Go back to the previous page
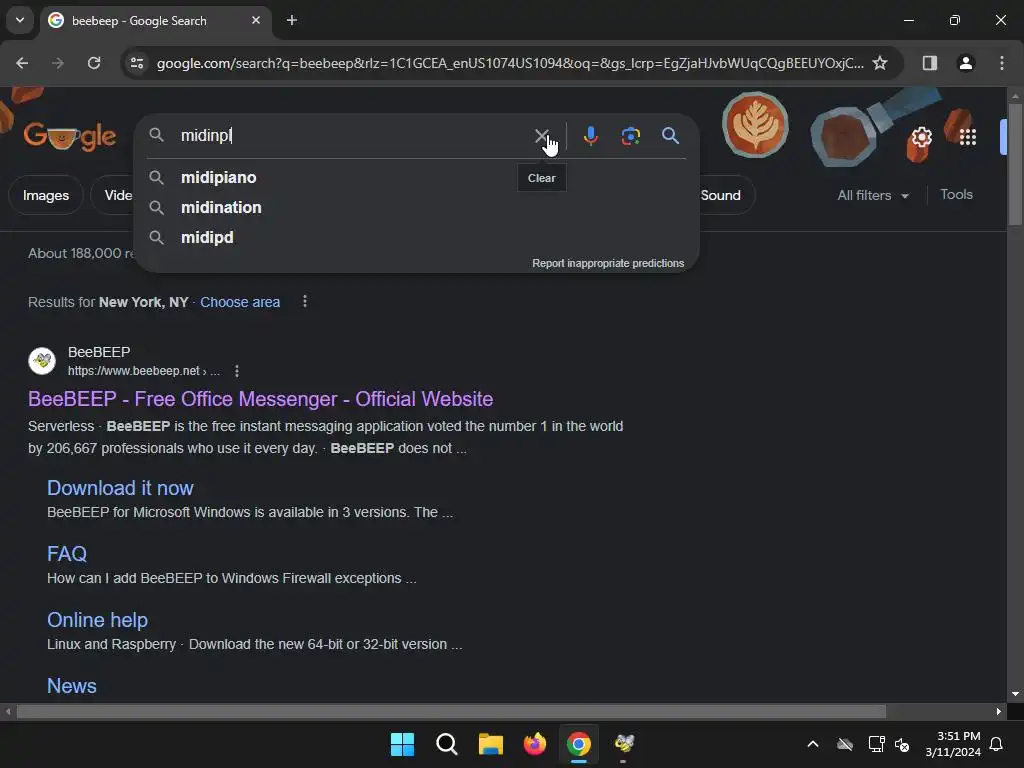The width and height of the screenshot is (1024, 768). point(22,63)
